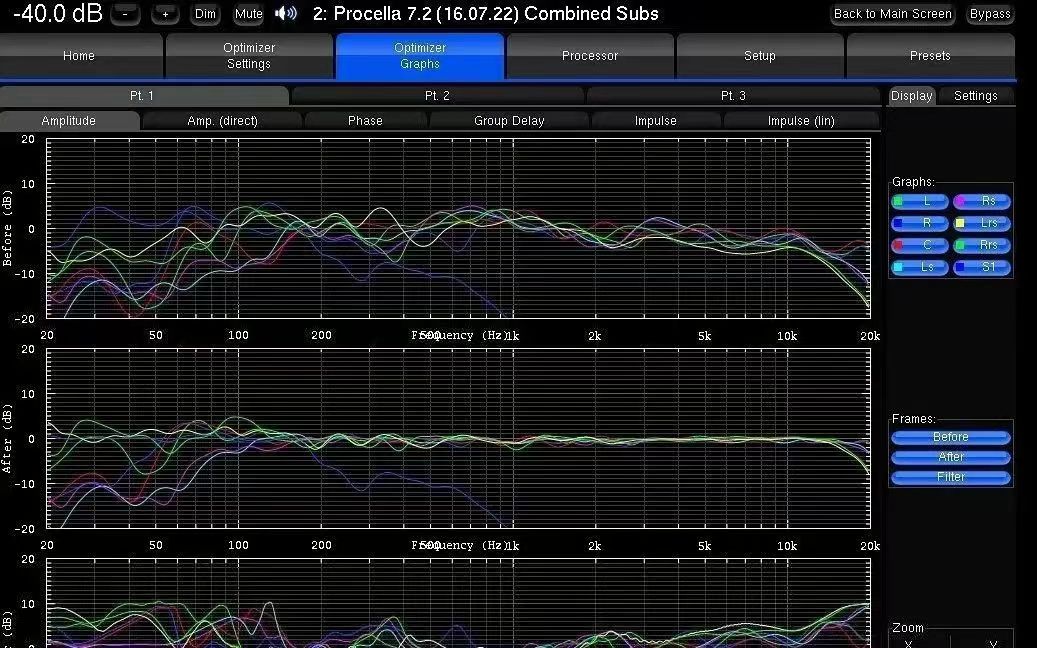Open the Presets tab

tap(930, 56)
